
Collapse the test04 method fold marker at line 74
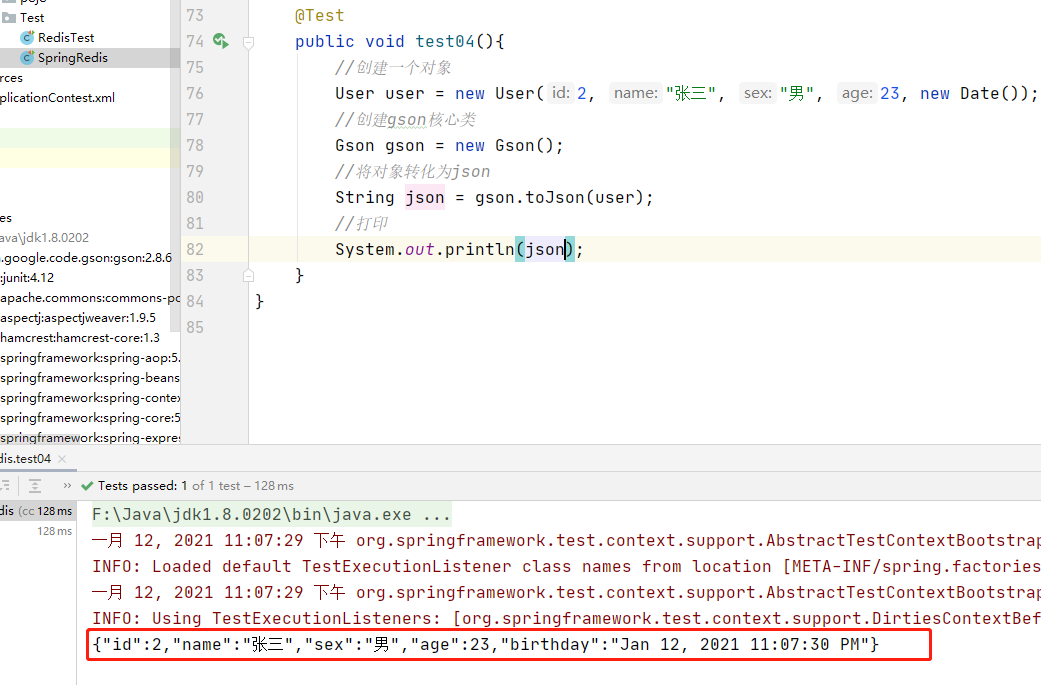tap(248, 43)
